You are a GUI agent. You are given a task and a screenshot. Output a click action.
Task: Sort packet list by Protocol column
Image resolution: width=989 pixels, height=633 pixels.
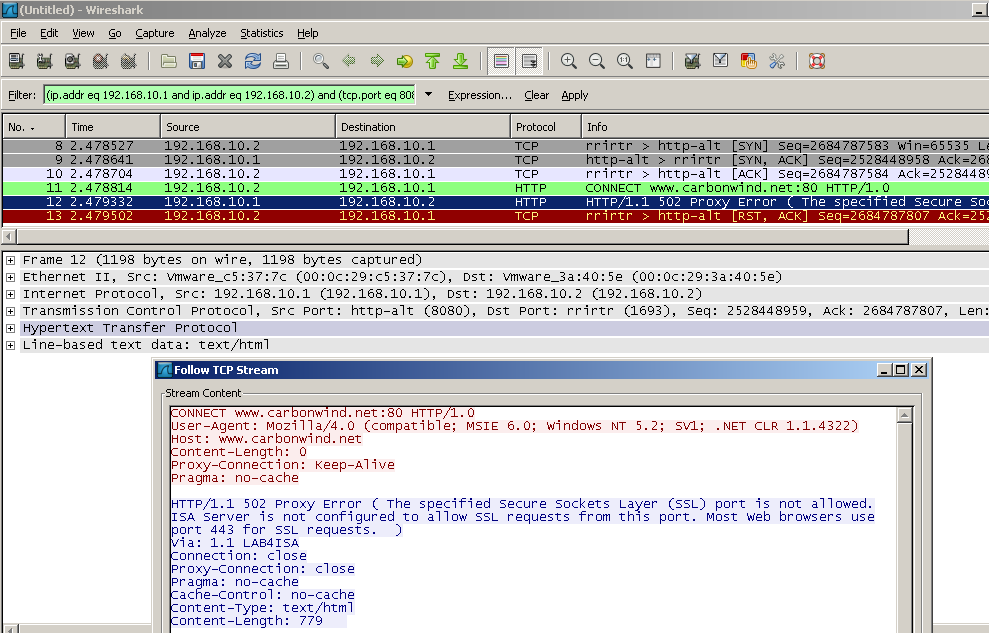point(546,127)
